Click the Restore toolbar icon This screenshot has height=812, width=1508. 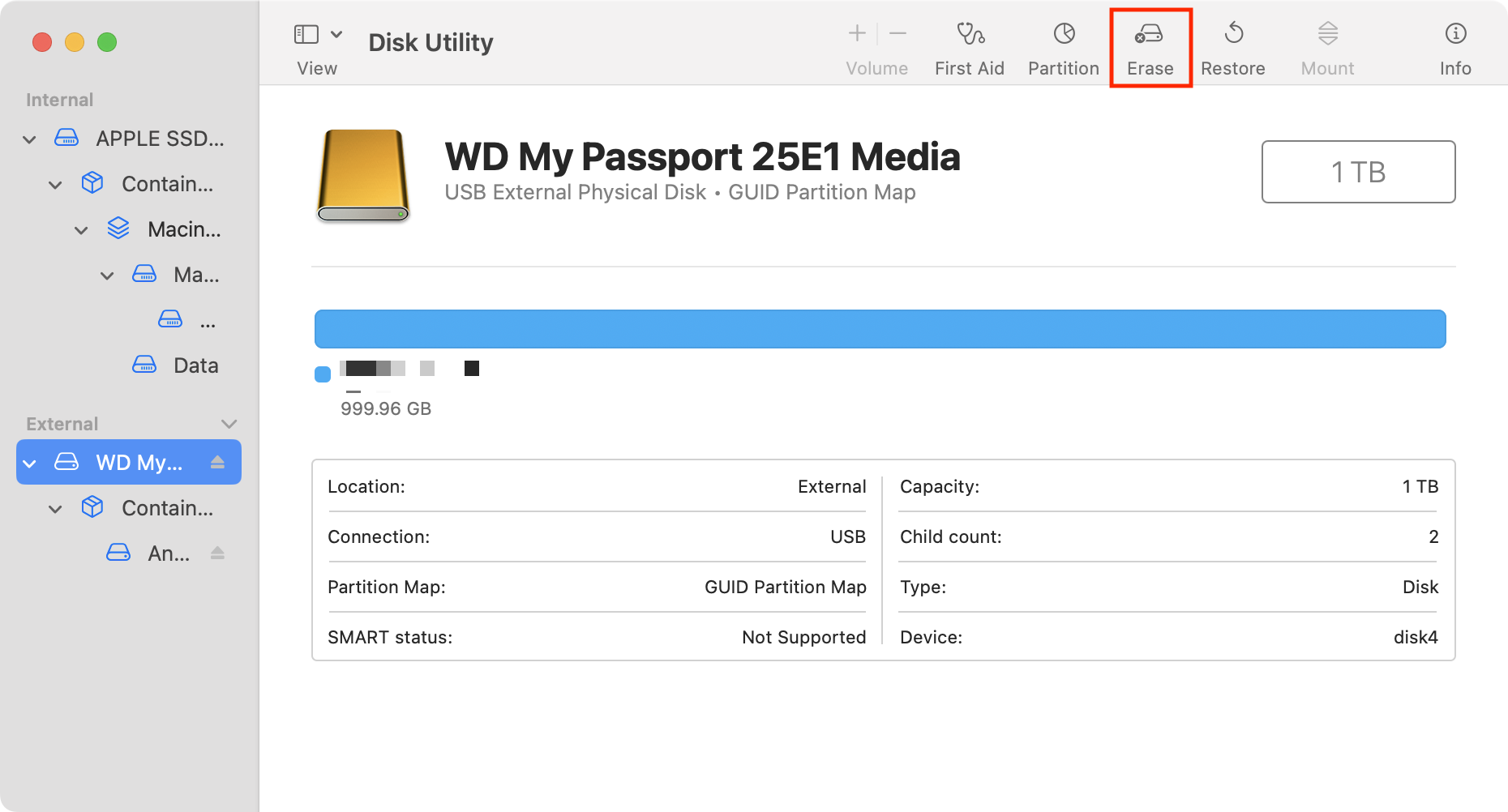tap(1233, 45)
